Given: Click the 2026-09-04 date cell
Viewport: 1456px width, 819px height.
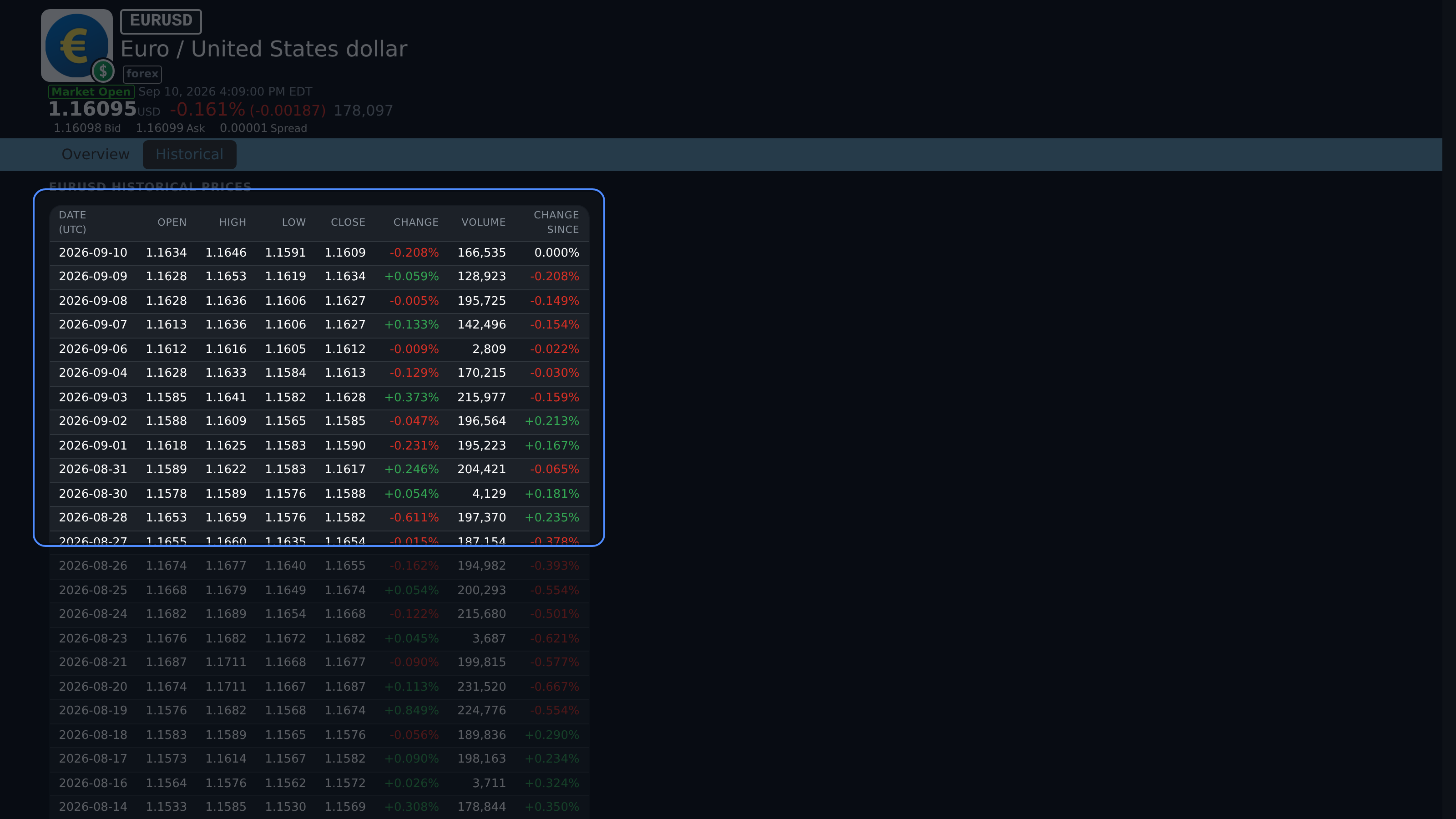Looking at the screenshot, I should 93,373.
